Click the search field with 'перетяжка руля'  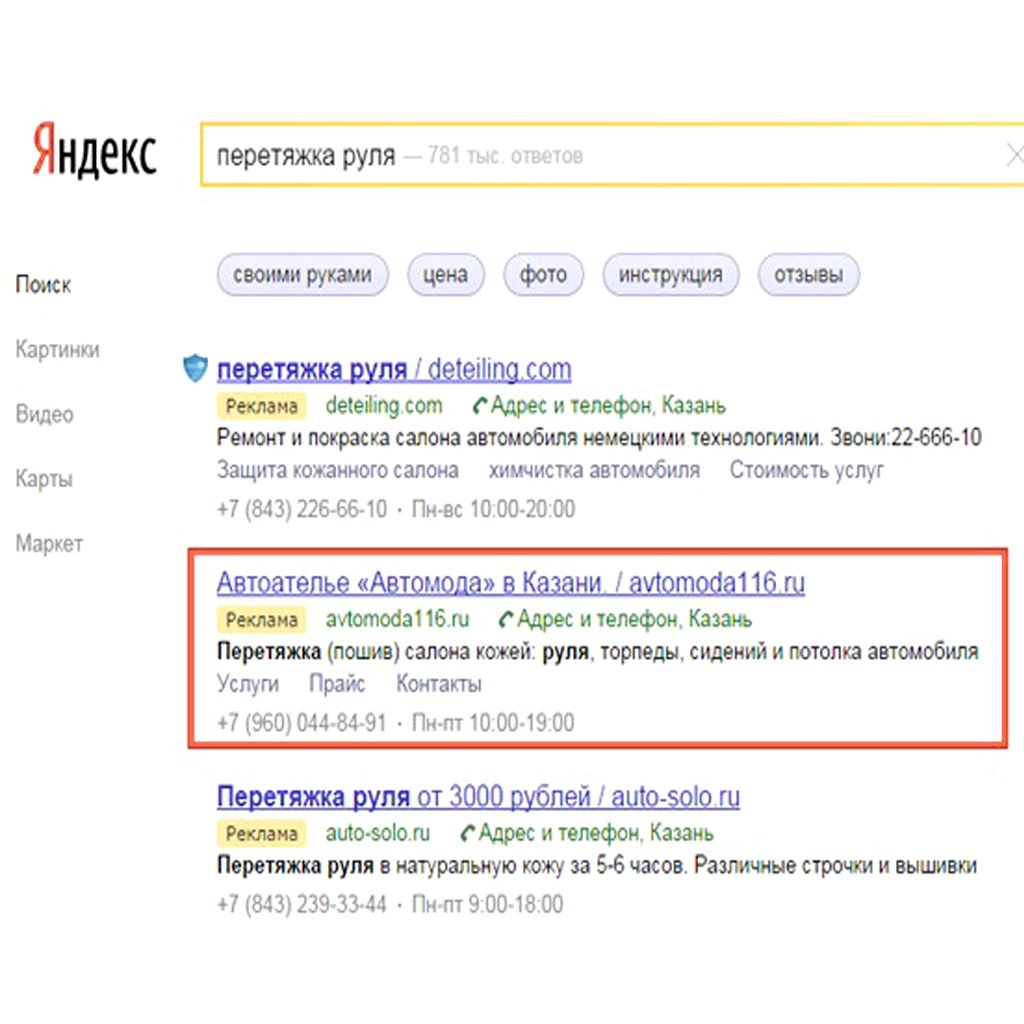pos(600,155)
